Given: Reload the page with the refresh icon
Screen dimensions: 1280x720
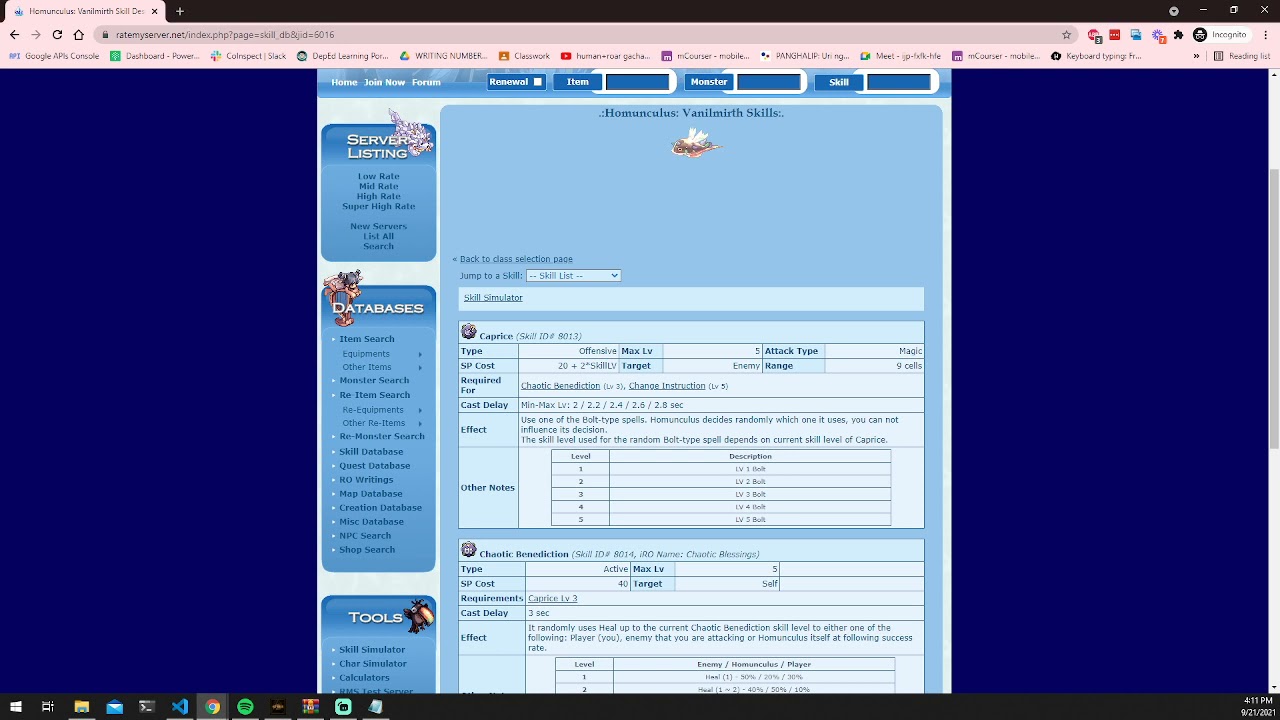Looking at the screenshot, I should (57, 34).
